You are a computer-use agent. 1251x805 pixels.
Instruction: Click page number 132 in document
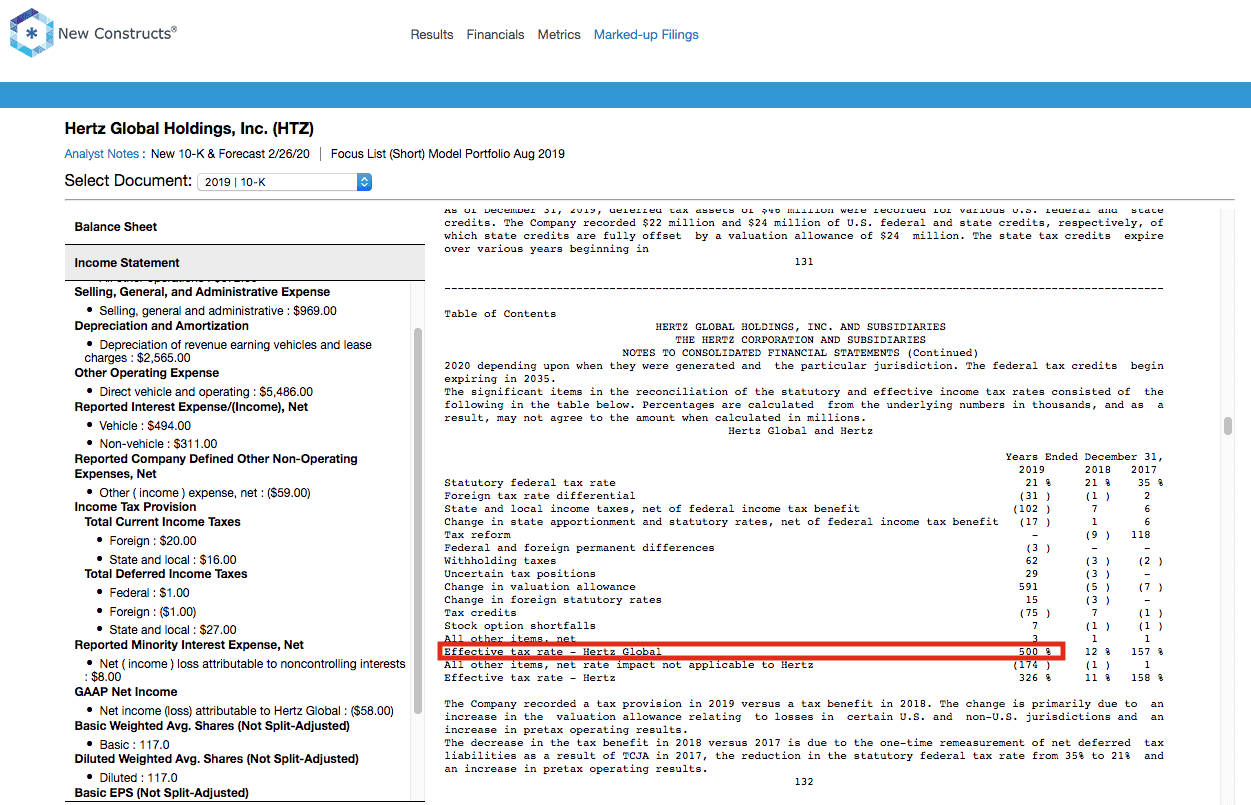[x=804, y=782]
